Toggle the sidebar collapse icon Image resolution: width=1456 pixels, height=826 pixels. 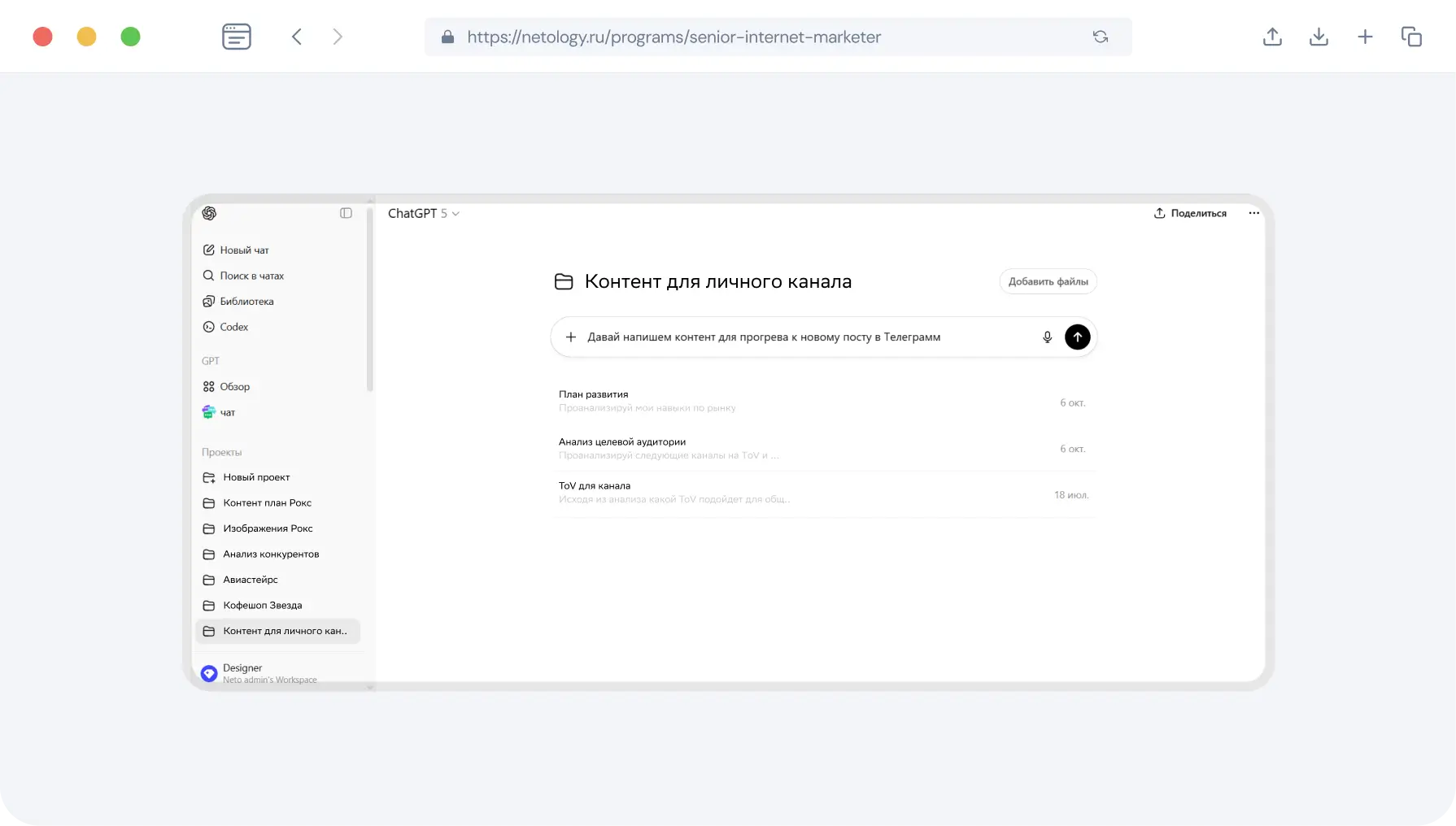(346, 213)
